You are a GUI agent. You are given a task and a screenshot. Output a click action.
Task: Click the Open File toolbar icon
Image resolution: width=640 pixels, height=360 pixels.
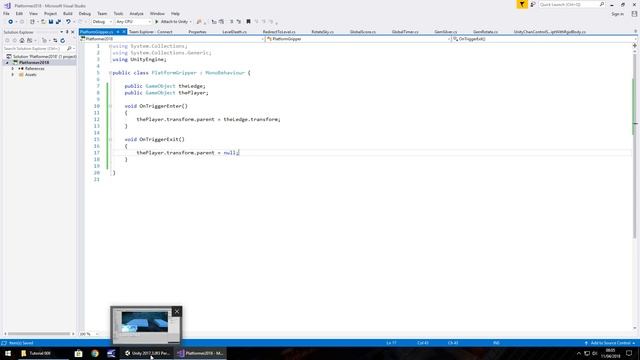(x=43, y=22)
